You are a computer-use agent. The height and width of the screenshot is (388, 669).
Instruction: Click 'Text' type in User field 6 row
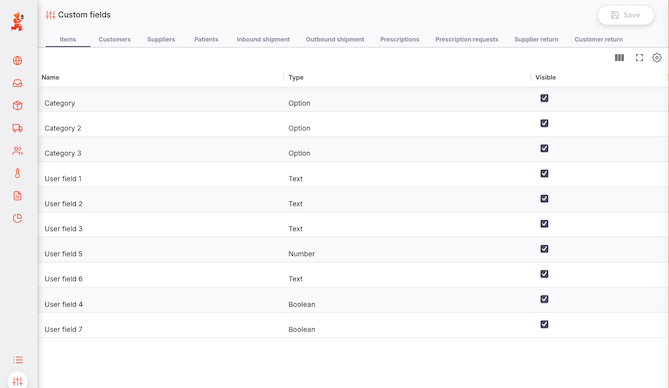click(295, 279)
